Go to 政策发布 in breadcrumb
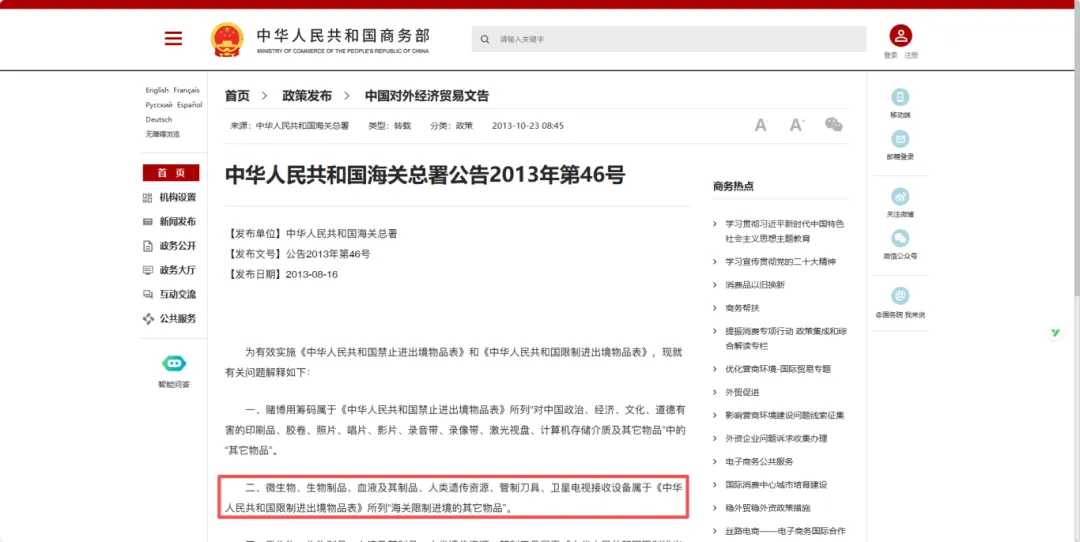The width and height of the screenshot is (1080, 542). pos(307,96)
